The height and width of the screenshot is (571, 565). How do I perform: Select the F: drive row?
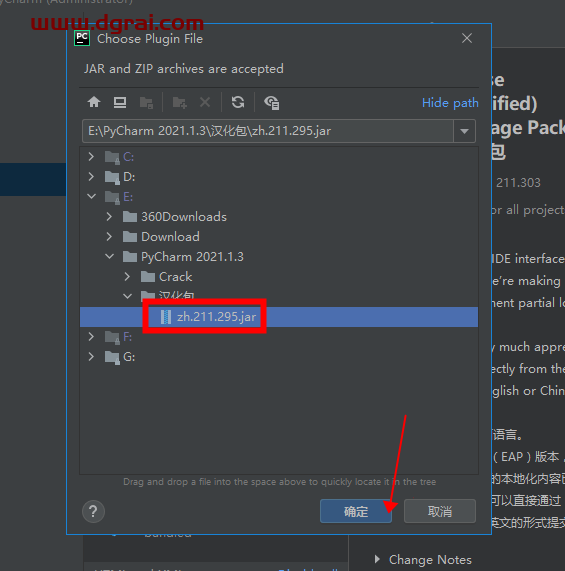tap(278, 337)
